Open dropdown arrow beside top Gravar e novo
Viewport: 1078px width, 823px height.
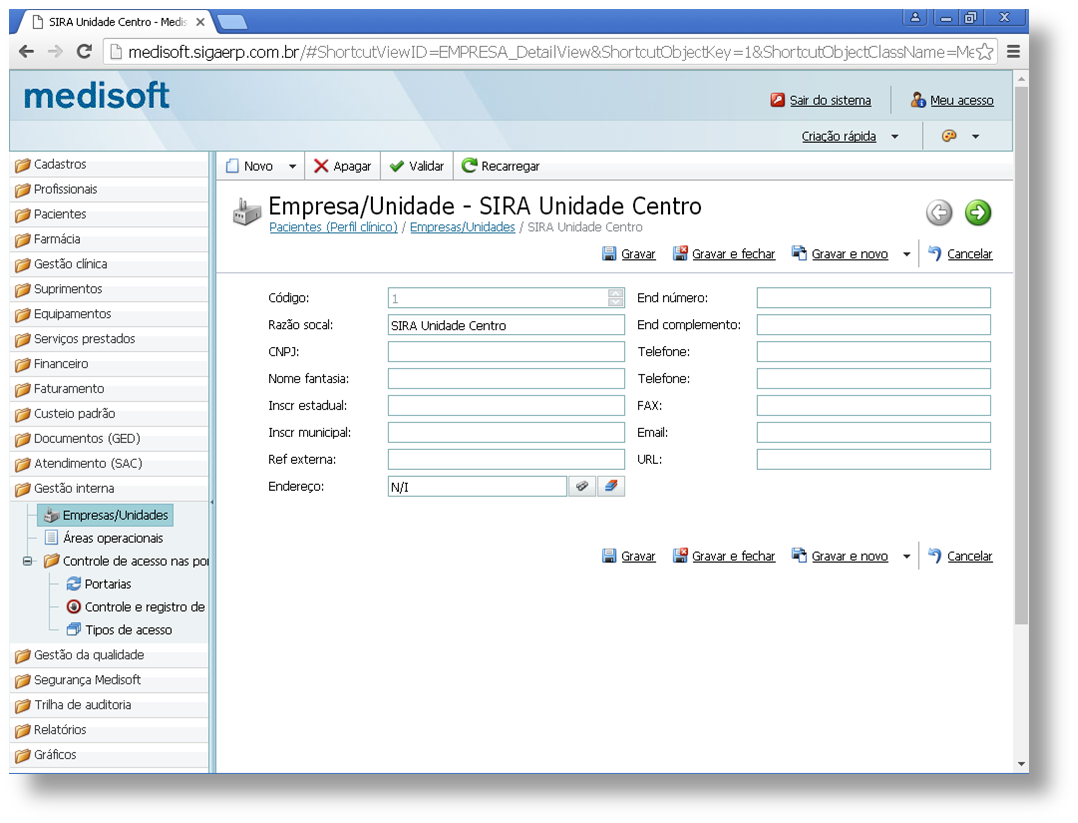(906, 254)
